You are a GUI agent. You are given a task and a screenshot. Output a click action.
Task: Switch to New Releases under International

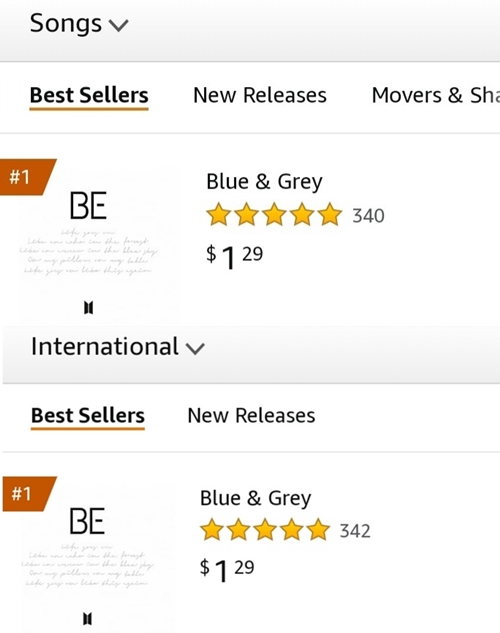[x=251, y=416]
